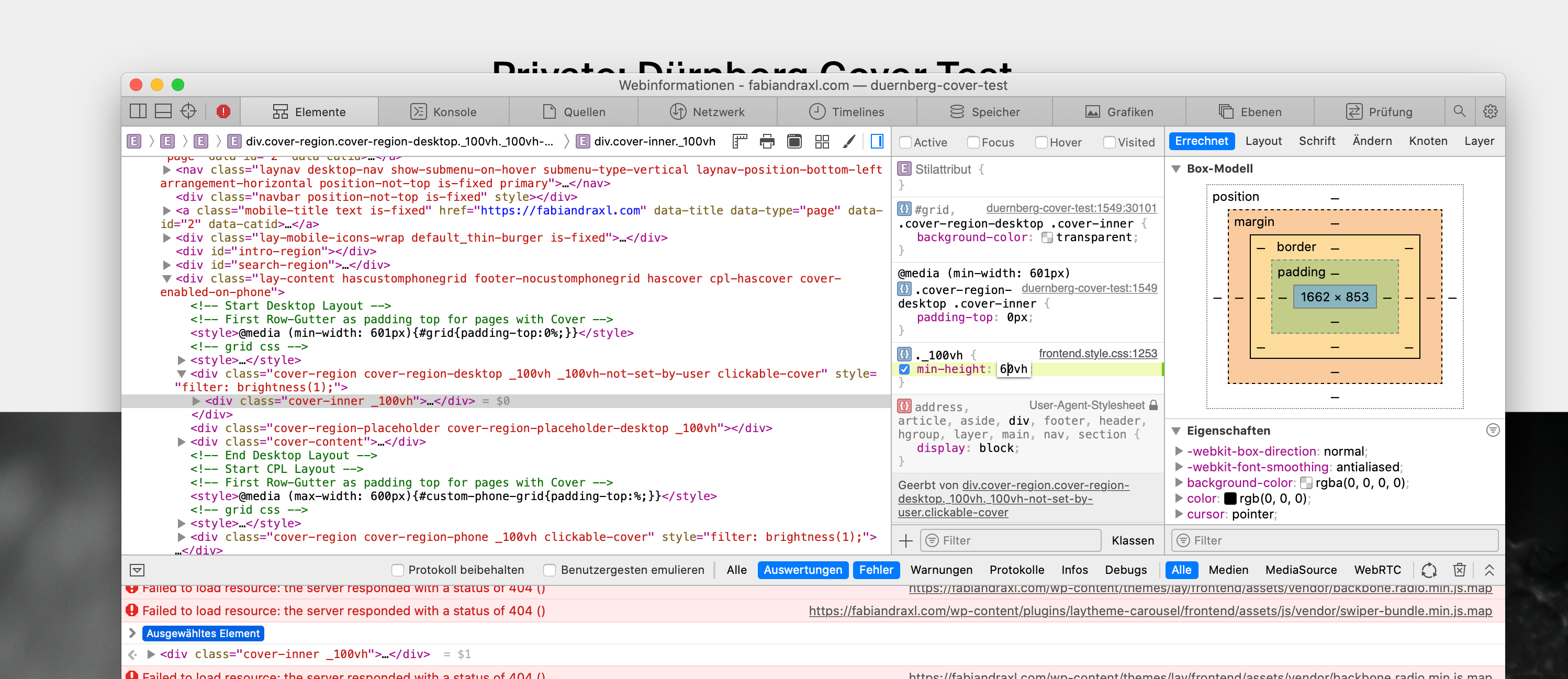The image size is (1568, 679).
Task: Click the element picker crosshair icon
Action: click(189, 111)
